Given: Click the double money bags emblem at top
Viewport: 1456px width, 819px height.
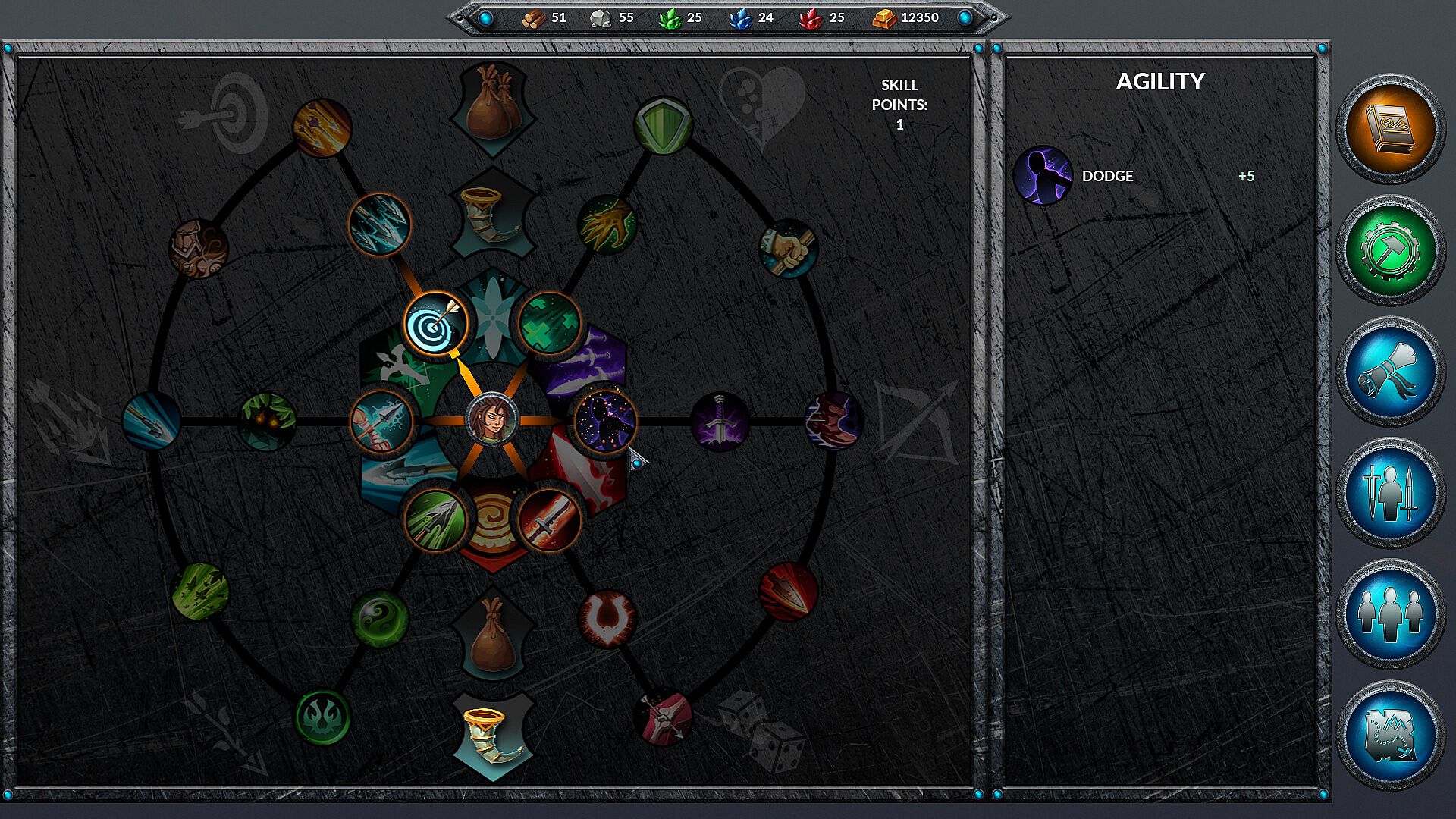Looking at the screenshot, I should (493, 106).
